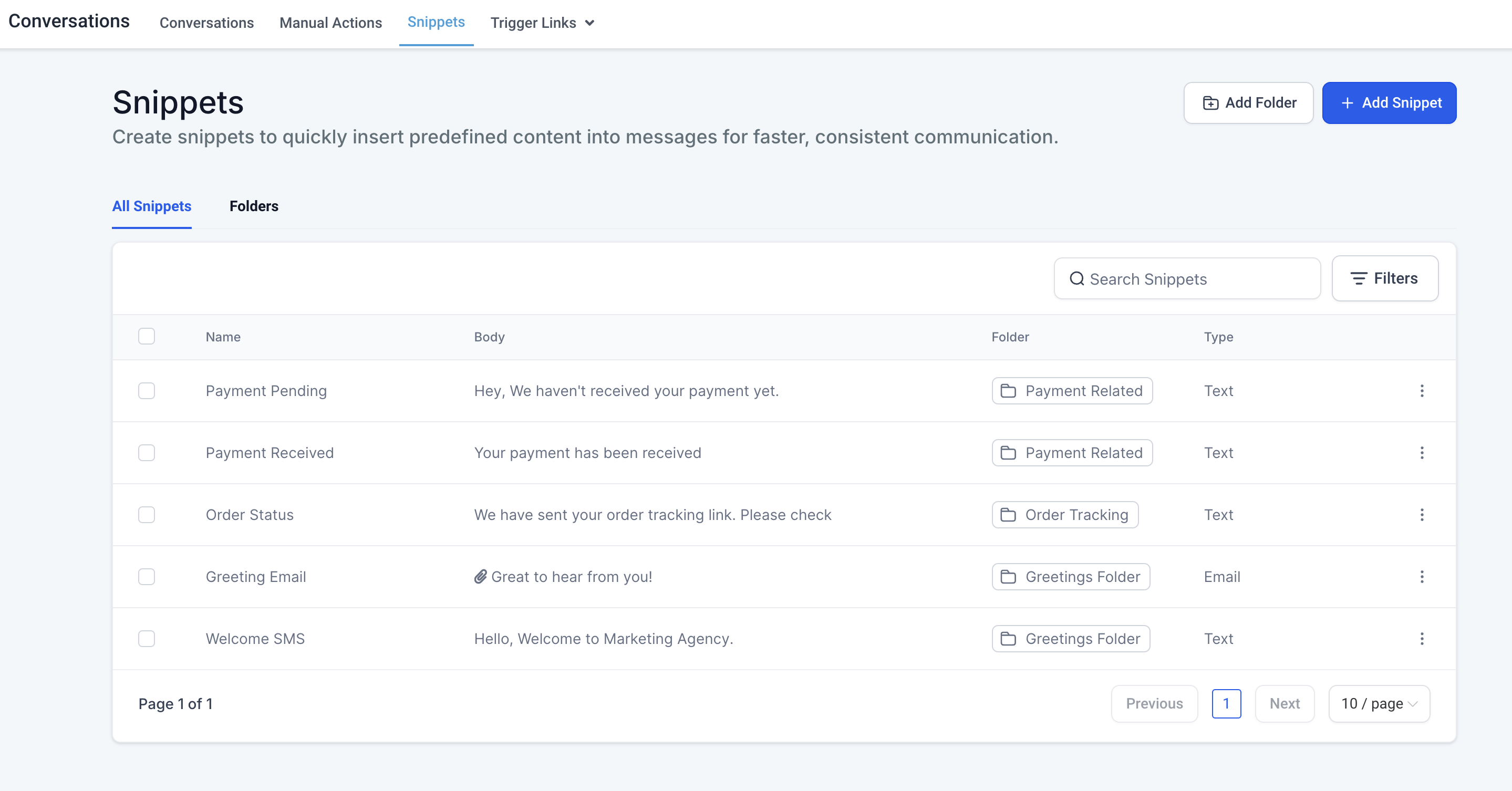Viewport: 1512px width, 791px height.
Task: Open the Filters panel
Action: pyautogui.click(x=1385, y=279)
